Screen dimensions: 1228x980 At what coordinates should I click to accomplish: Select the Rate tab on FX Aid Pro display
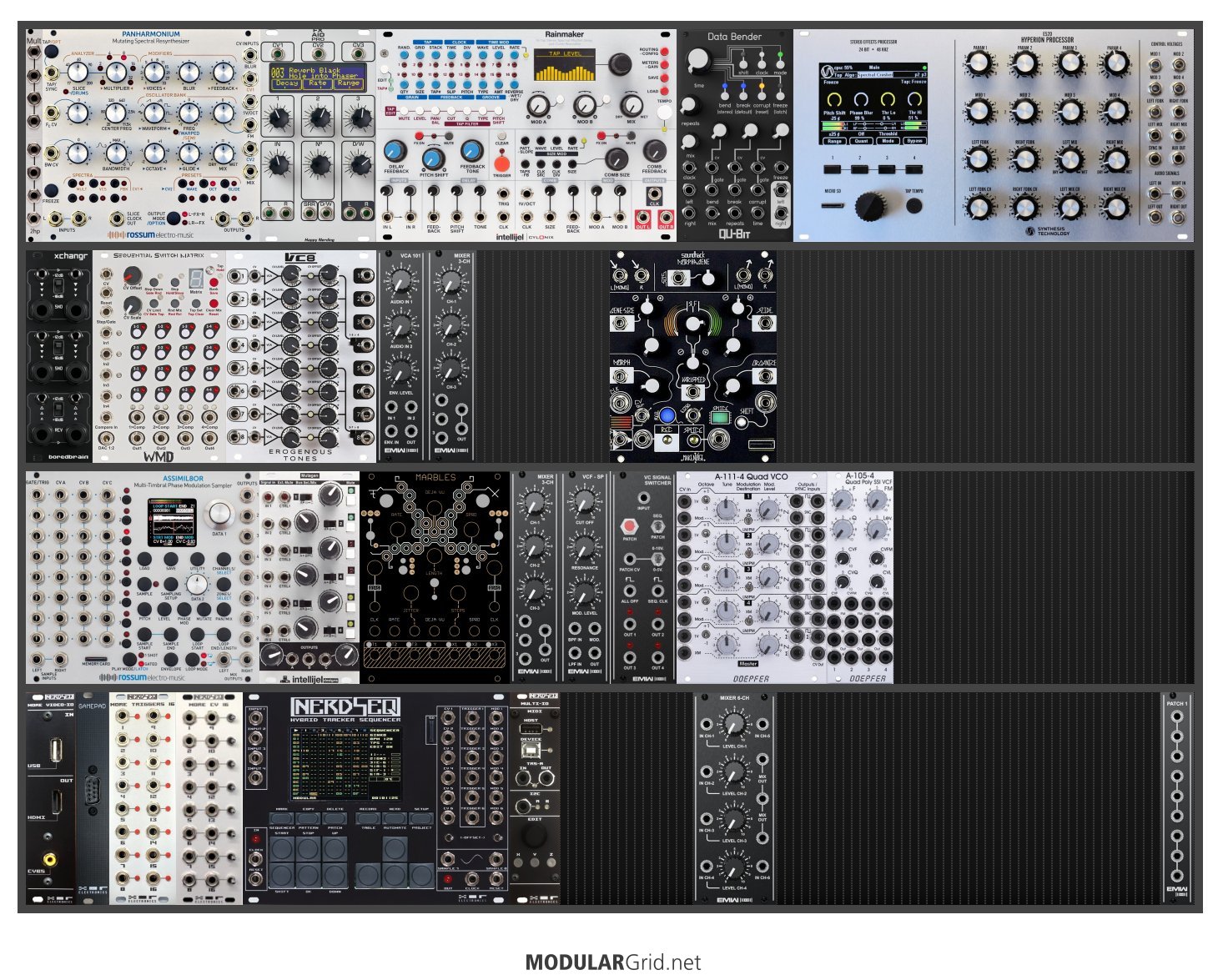[318, 83]
